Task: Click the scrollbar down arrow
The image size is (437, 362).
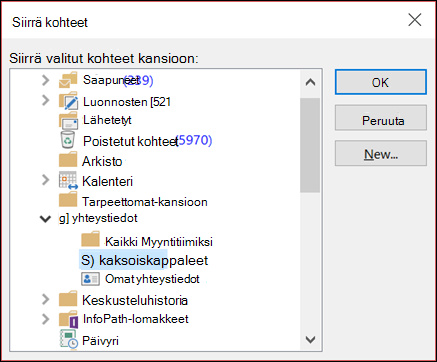Action: pos(310,339)
